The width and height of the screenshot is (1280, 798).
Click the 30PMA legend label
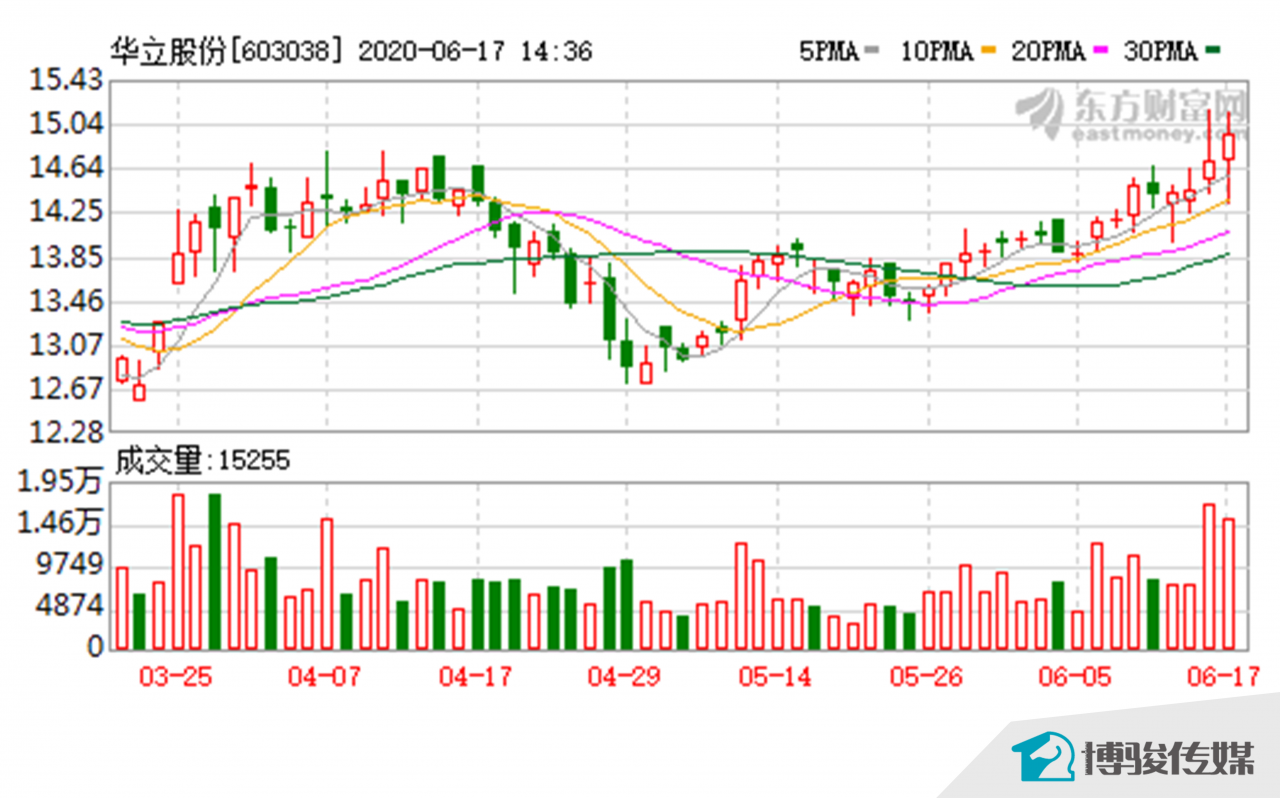pyautogui.click(x=1160, y=52)
